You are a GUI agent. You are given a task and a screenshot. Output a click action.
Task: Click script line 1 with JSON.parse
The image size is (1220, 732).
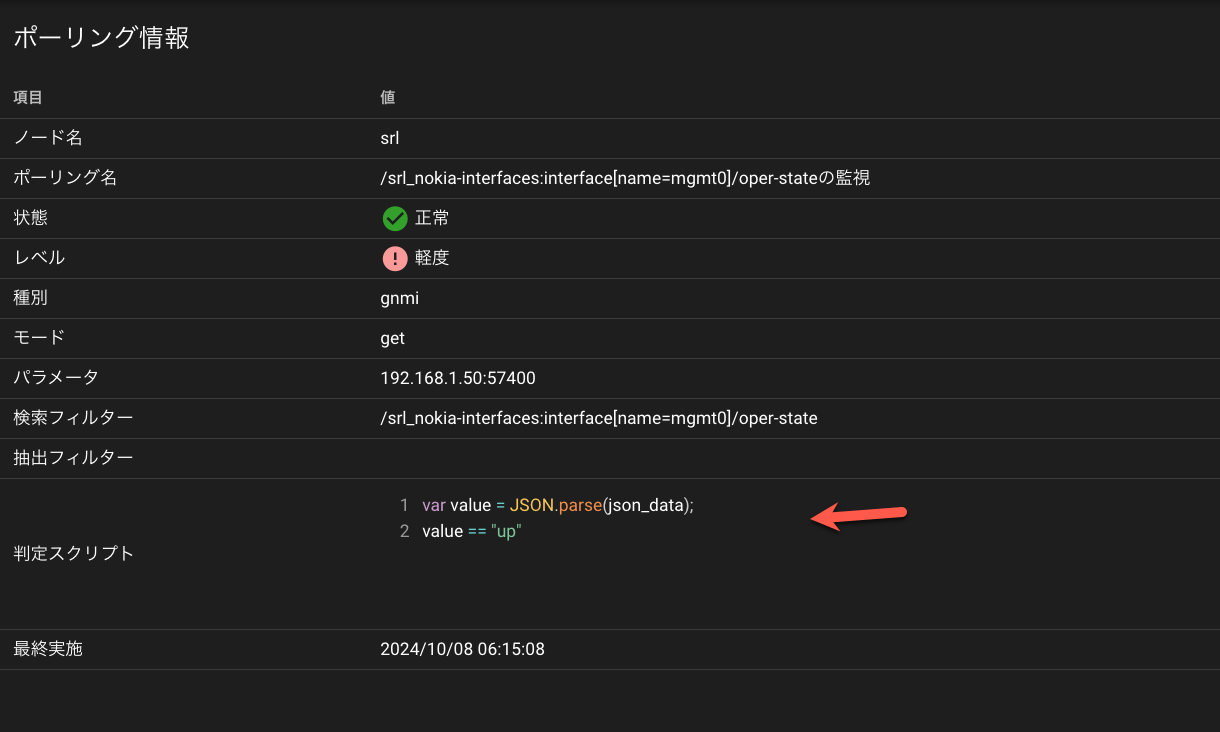point(558,505)
